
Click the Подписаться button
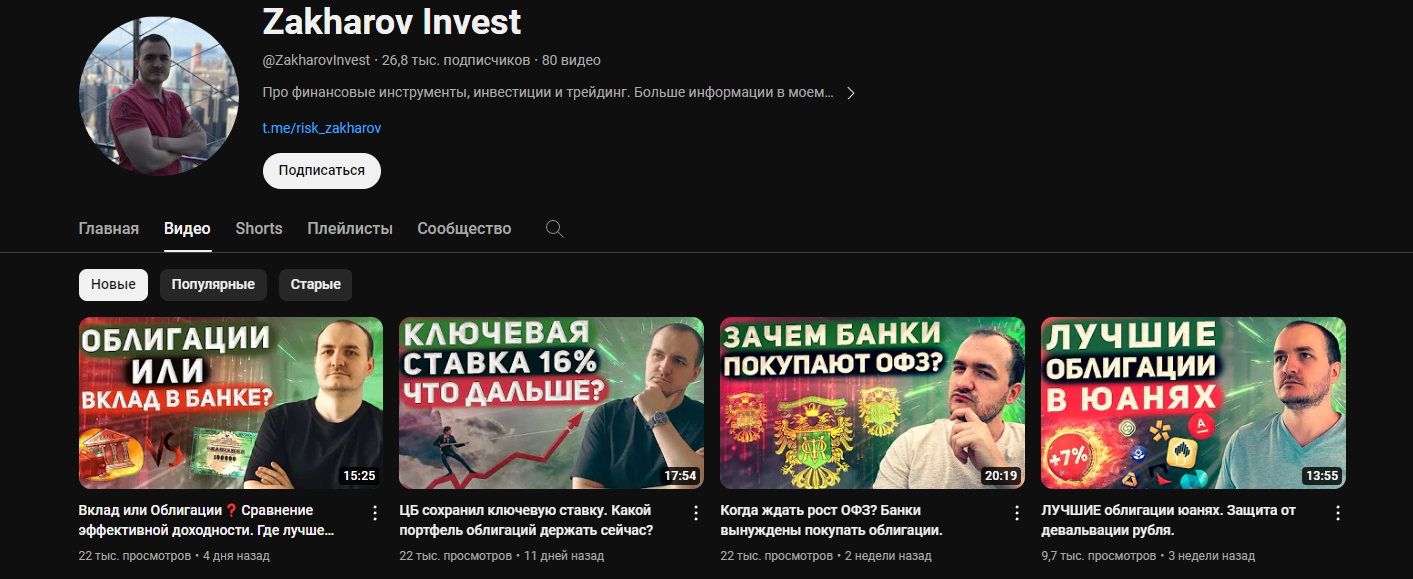[322, 170]
